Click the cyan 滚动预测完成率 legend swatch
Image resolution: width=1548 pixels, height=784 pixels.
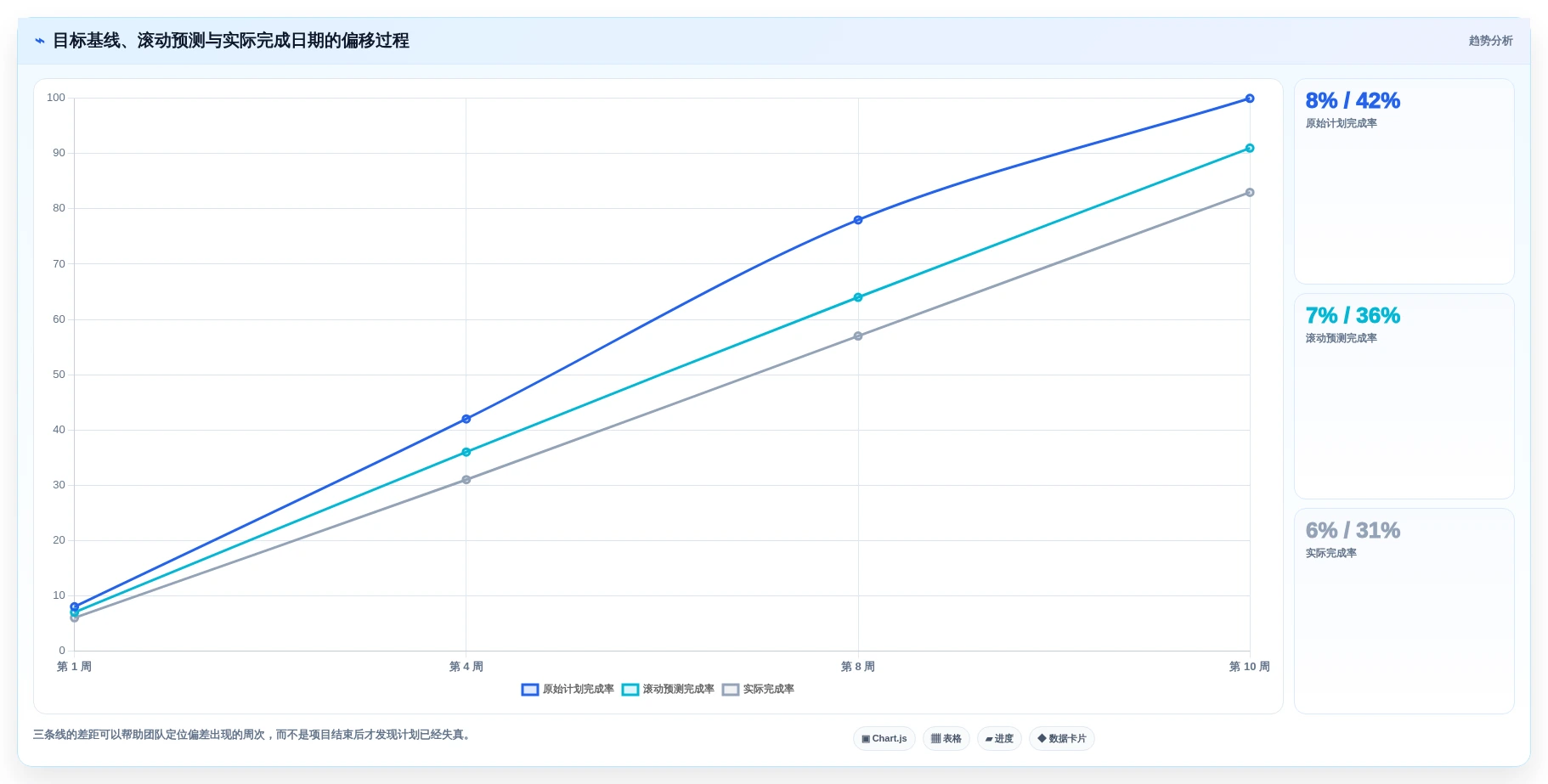[630, 690]
